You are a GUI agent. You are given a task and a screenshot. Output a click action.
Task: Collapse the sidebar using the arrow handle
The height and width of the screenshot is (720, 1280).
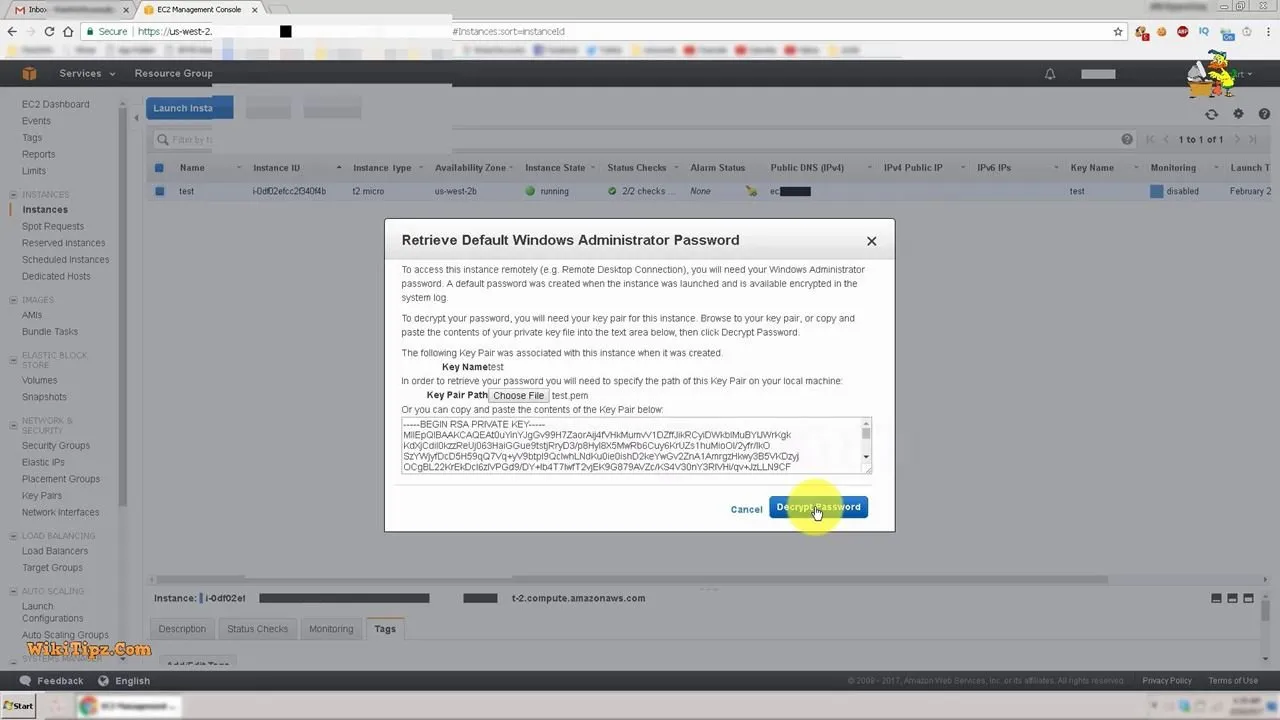[136, 118]
